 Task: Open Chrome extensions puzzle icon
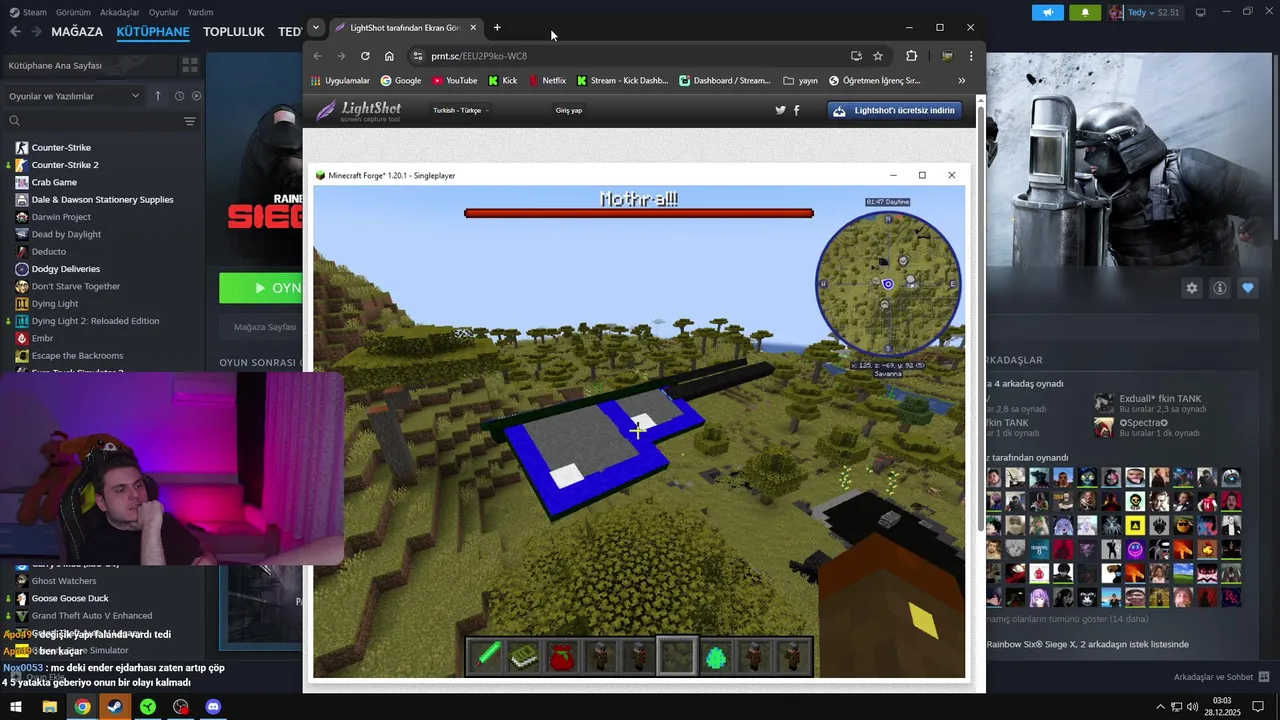(911, 56)
